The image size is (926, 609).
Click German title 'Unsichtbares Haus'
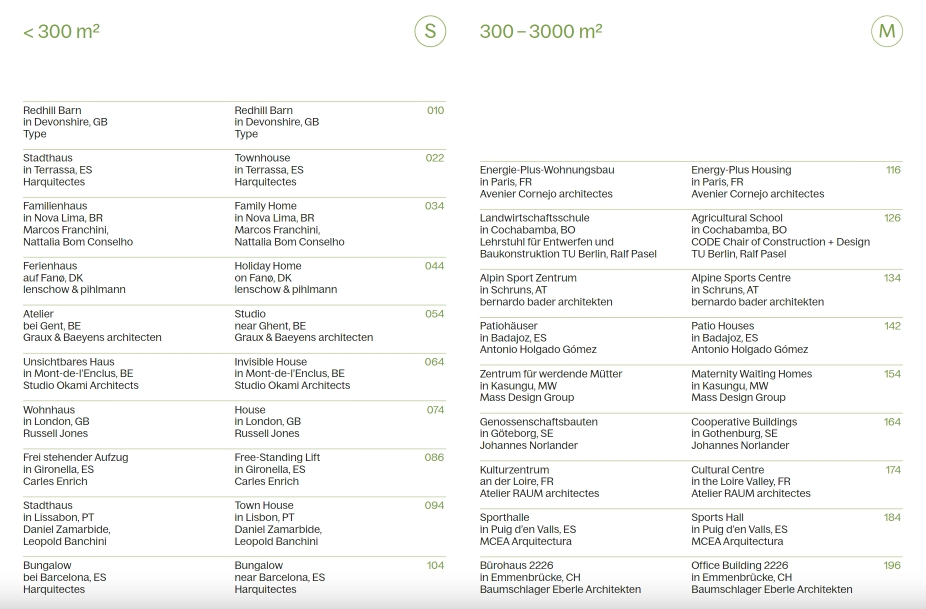point(69,362)
